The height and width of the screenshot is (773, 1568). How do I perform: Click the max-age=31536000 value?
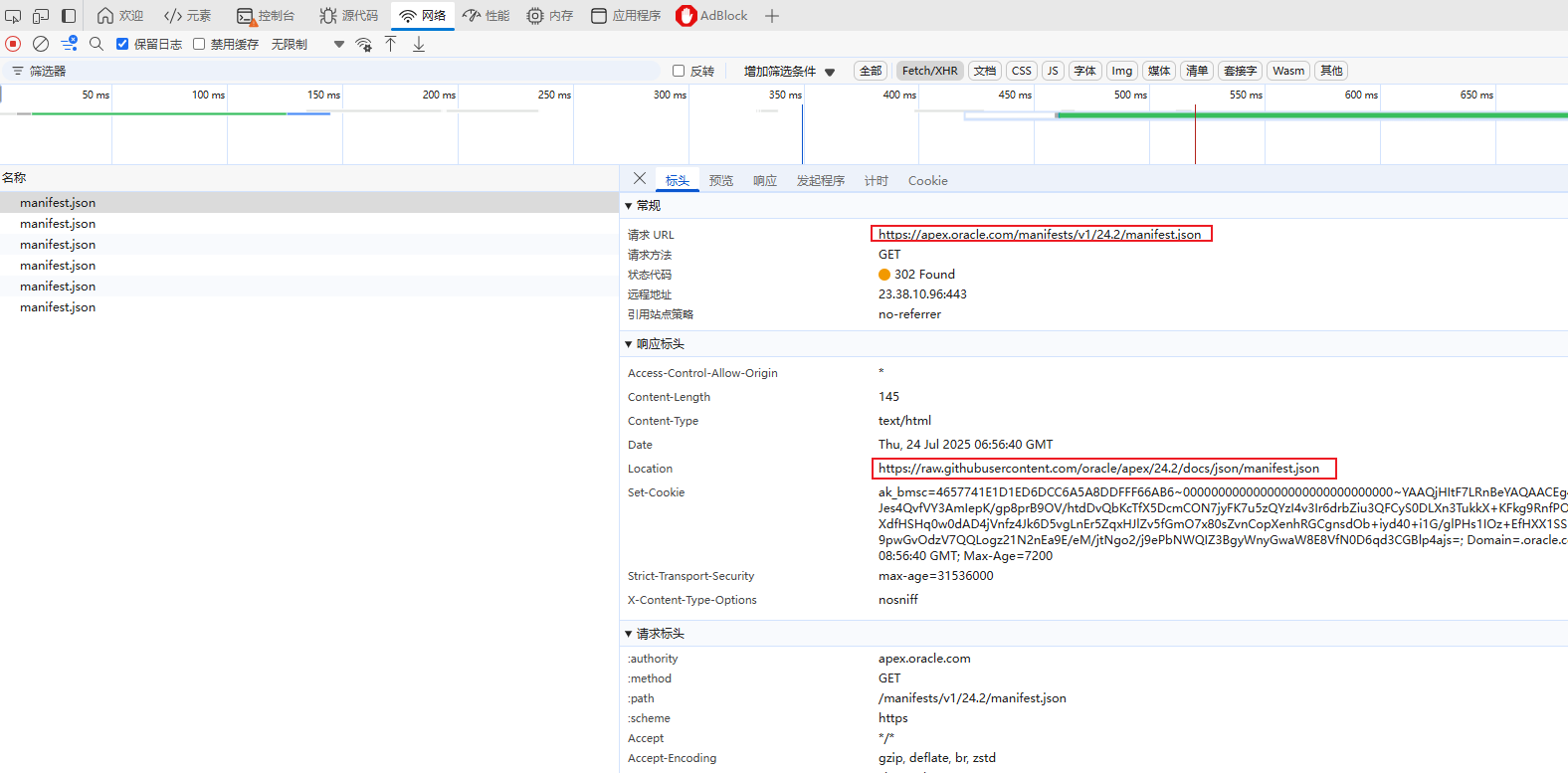(935, 576)
